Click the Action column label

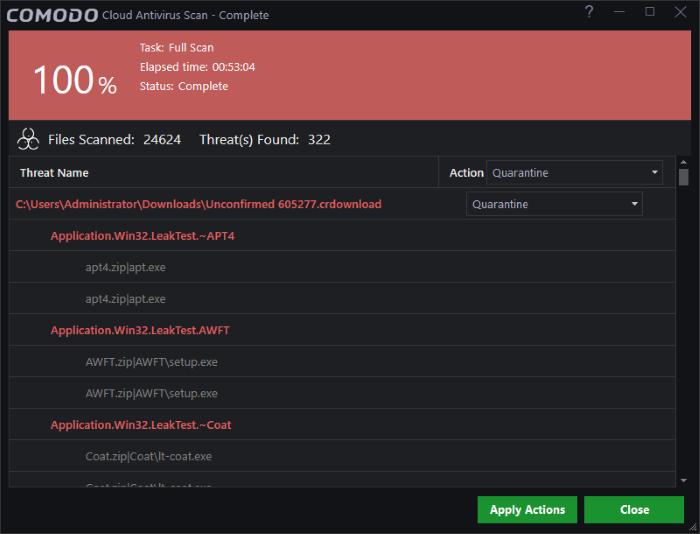pos(467,173)
